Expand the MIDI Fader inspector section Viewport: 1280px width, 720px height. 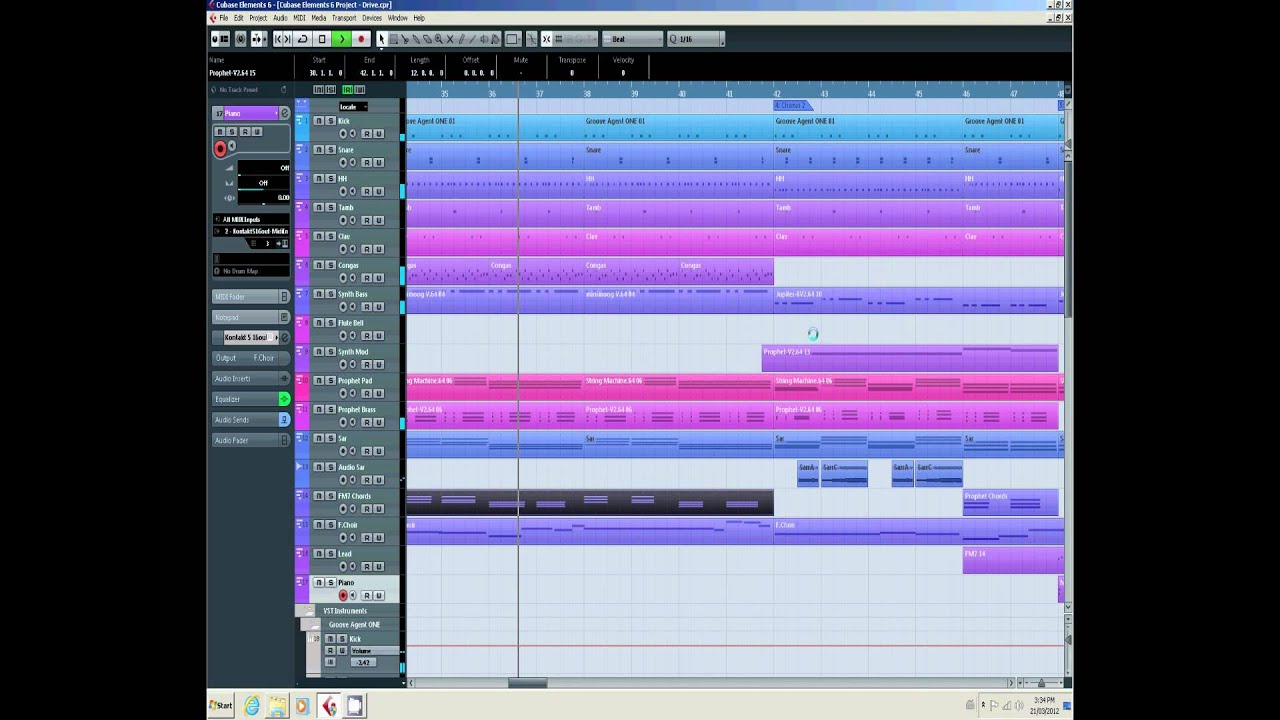251,297
